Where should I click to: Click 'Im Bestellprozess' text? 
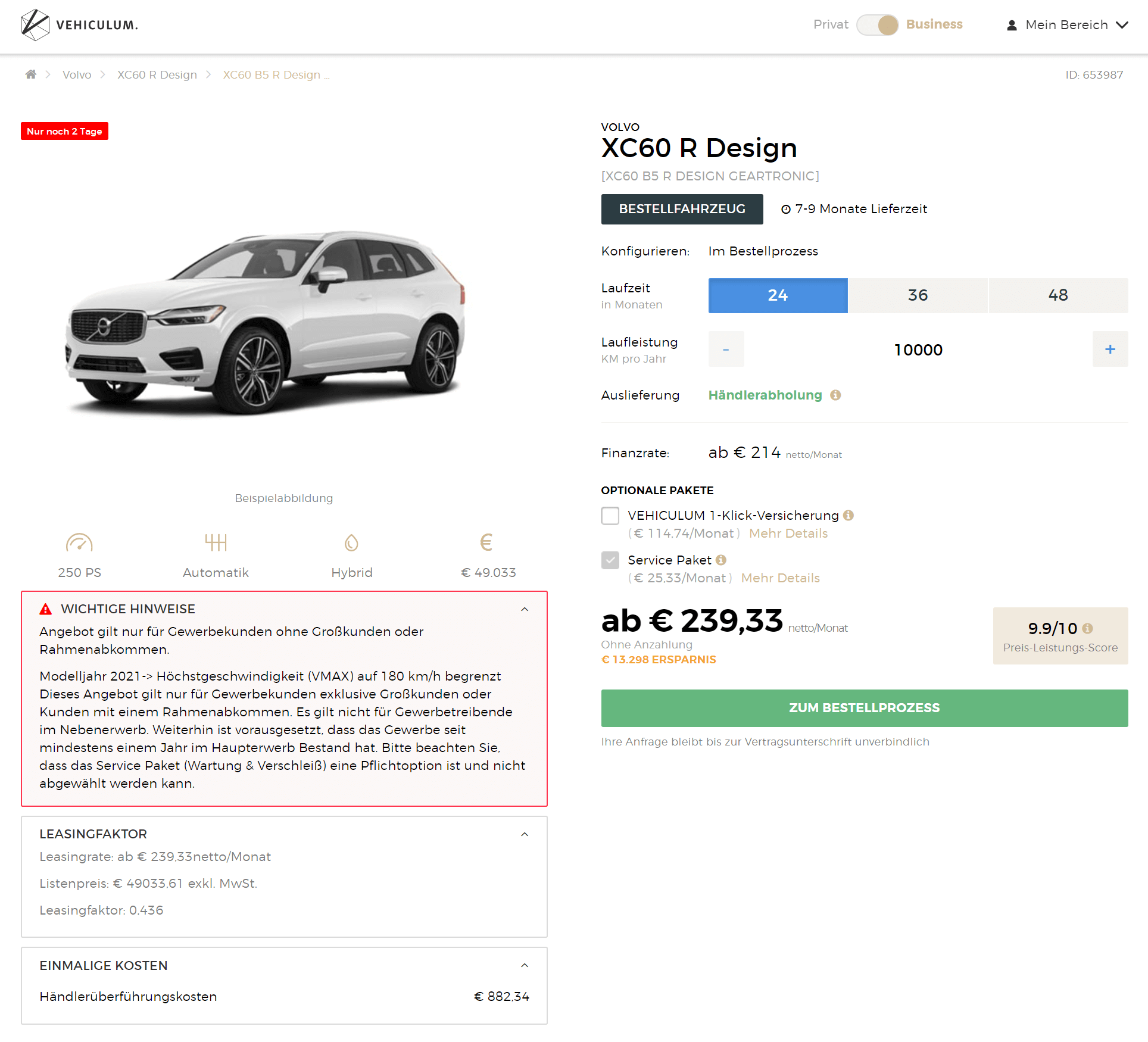coord(763,251)
